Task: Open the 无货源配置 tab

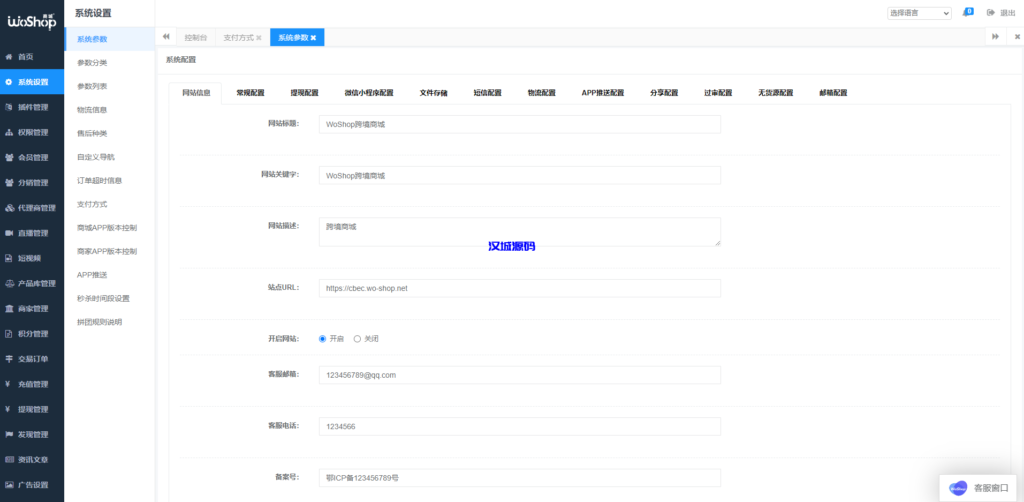Action: pos(775,93)
